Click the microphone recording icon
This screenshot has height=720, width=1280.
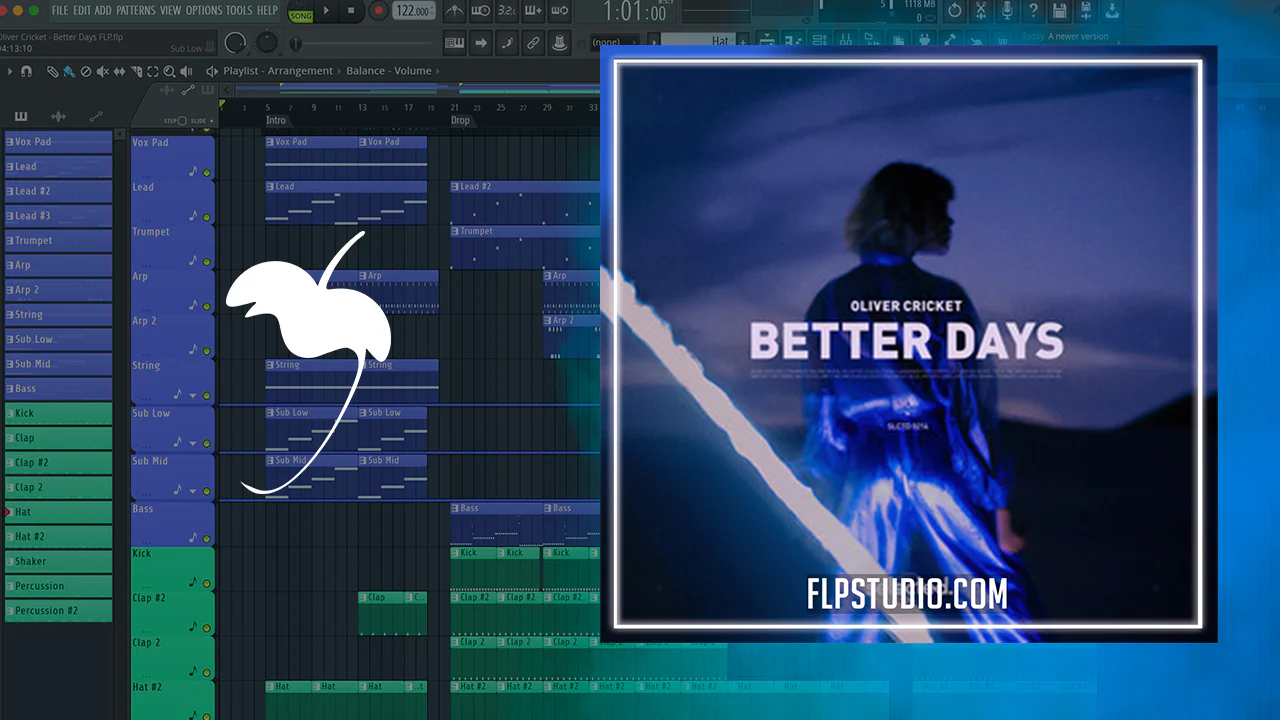pos(1007,11)
